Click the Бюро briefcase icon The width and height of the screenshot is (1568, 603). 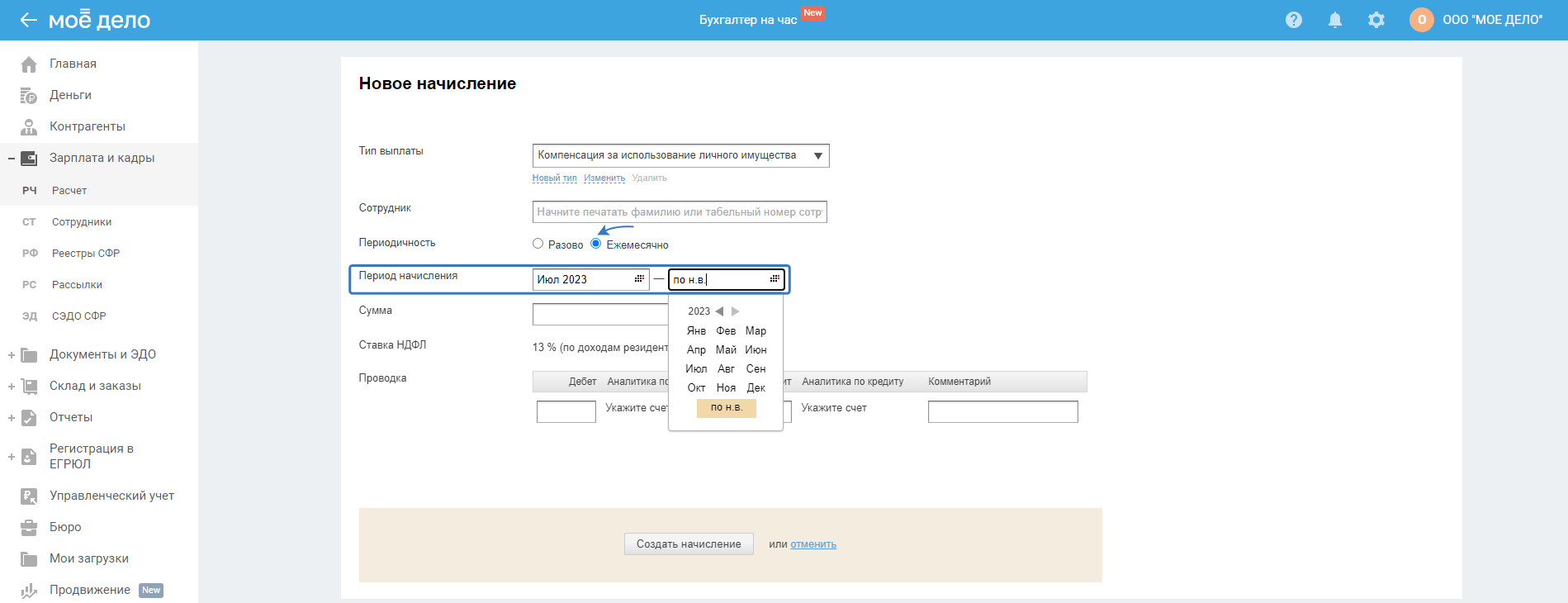29,528
